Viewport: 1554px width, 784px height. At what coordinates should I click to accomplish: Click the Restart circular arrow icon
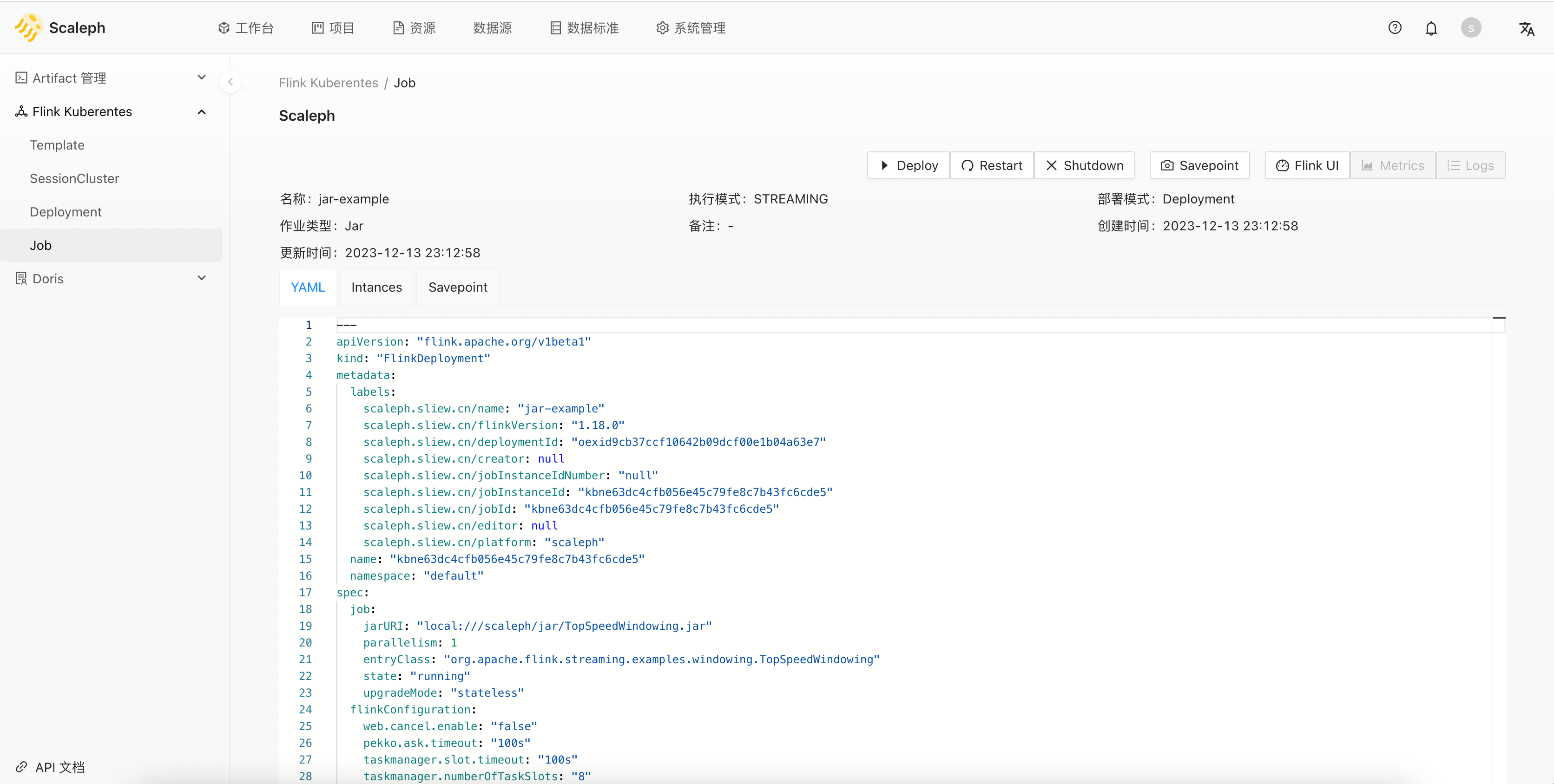coord(968,165)
